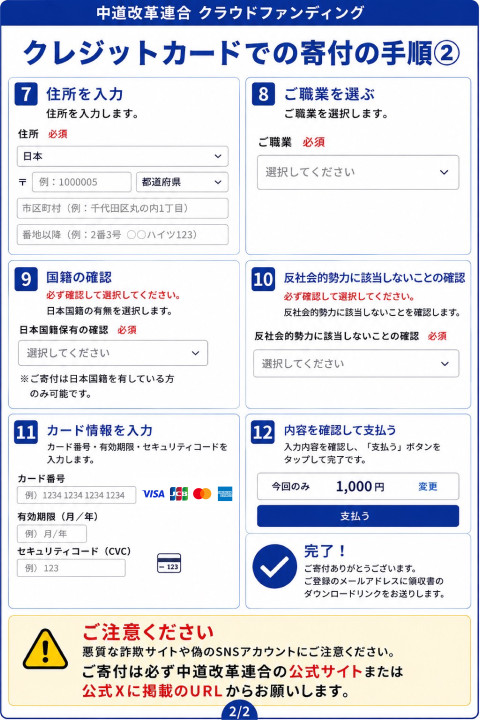Click the 〒 postal symbol
The image size is (480, 720).
tap(23, 183)
